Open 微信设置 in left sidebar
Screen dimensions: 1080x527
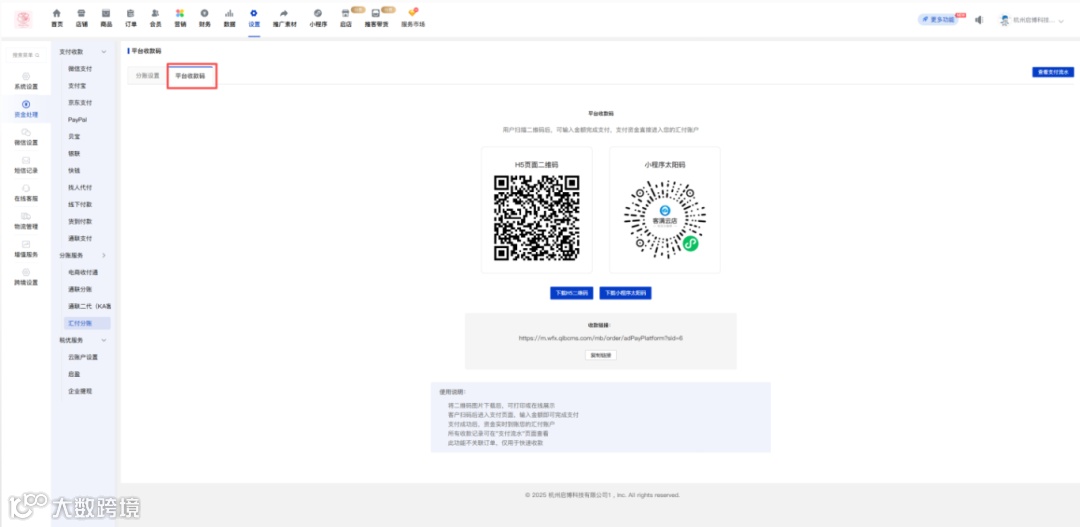coord(26,136)
